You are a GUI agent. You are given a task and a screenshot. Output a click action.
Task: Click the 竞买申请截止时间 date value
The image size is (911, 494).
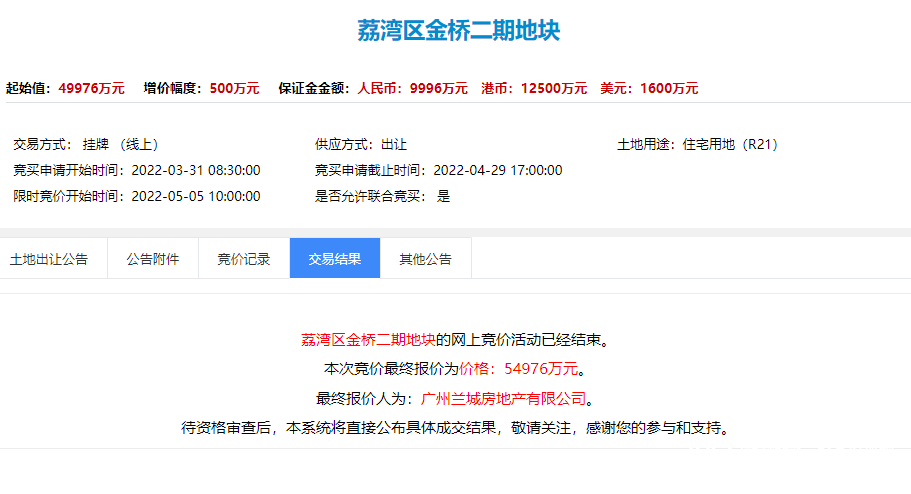click(x=498, y=170)
